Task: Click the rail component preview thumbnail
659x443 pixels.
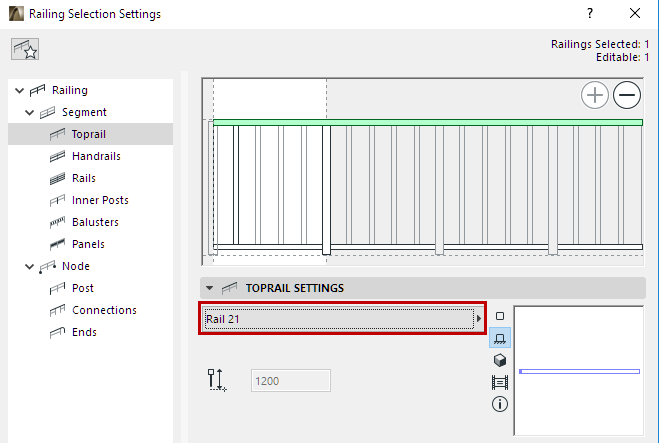Action: coord(579,371)
